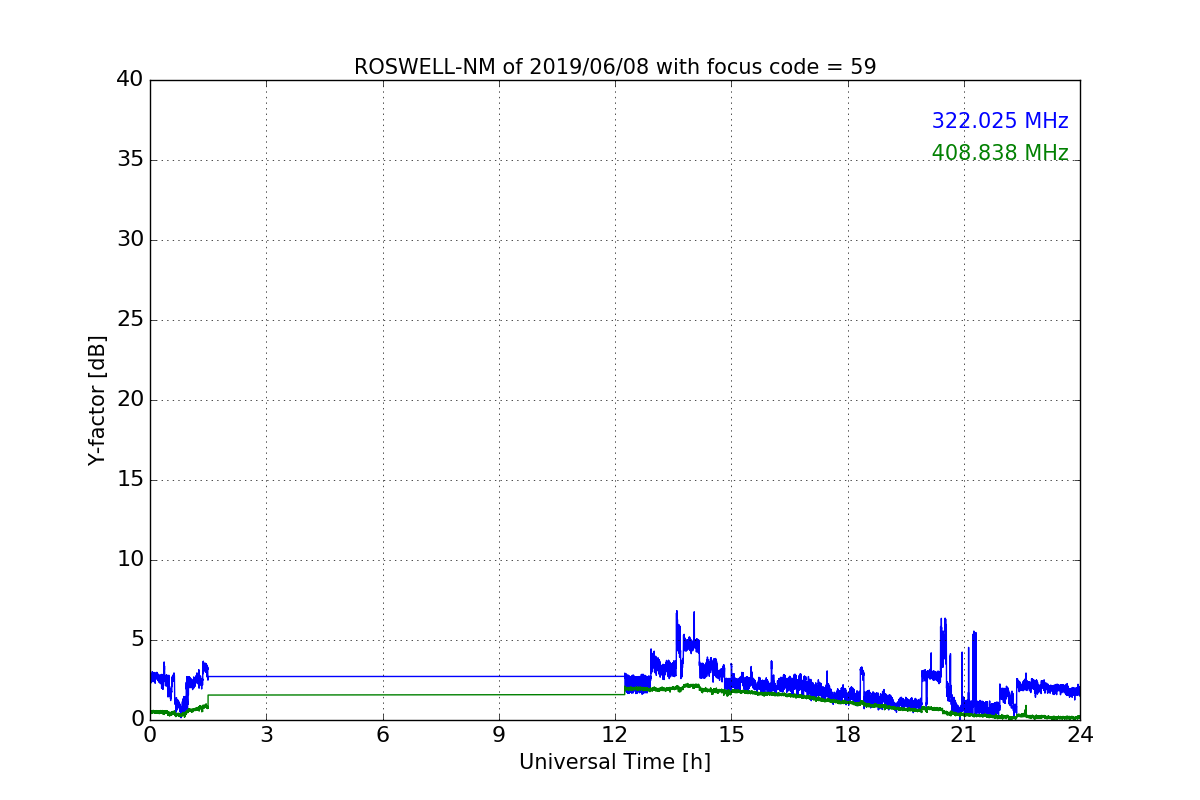Click x-axis tick label 9
Viewport: 1200px width, 800px height.
click(499, 735)
